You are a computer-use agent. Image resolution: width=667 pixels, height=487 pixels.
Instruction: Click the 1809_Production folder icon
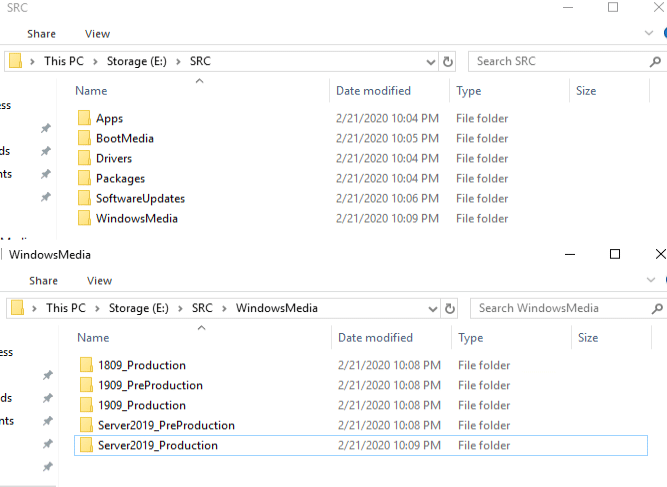(86, 366)
